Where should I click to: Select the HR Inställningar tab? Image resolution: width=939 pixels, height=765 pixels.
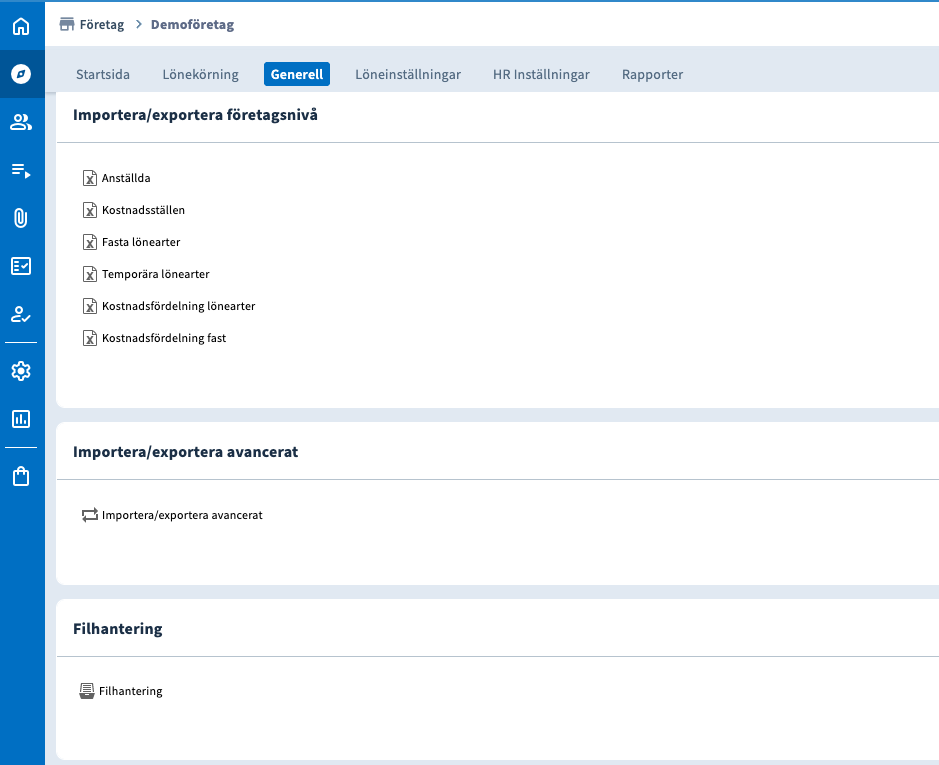coord(541,74)
